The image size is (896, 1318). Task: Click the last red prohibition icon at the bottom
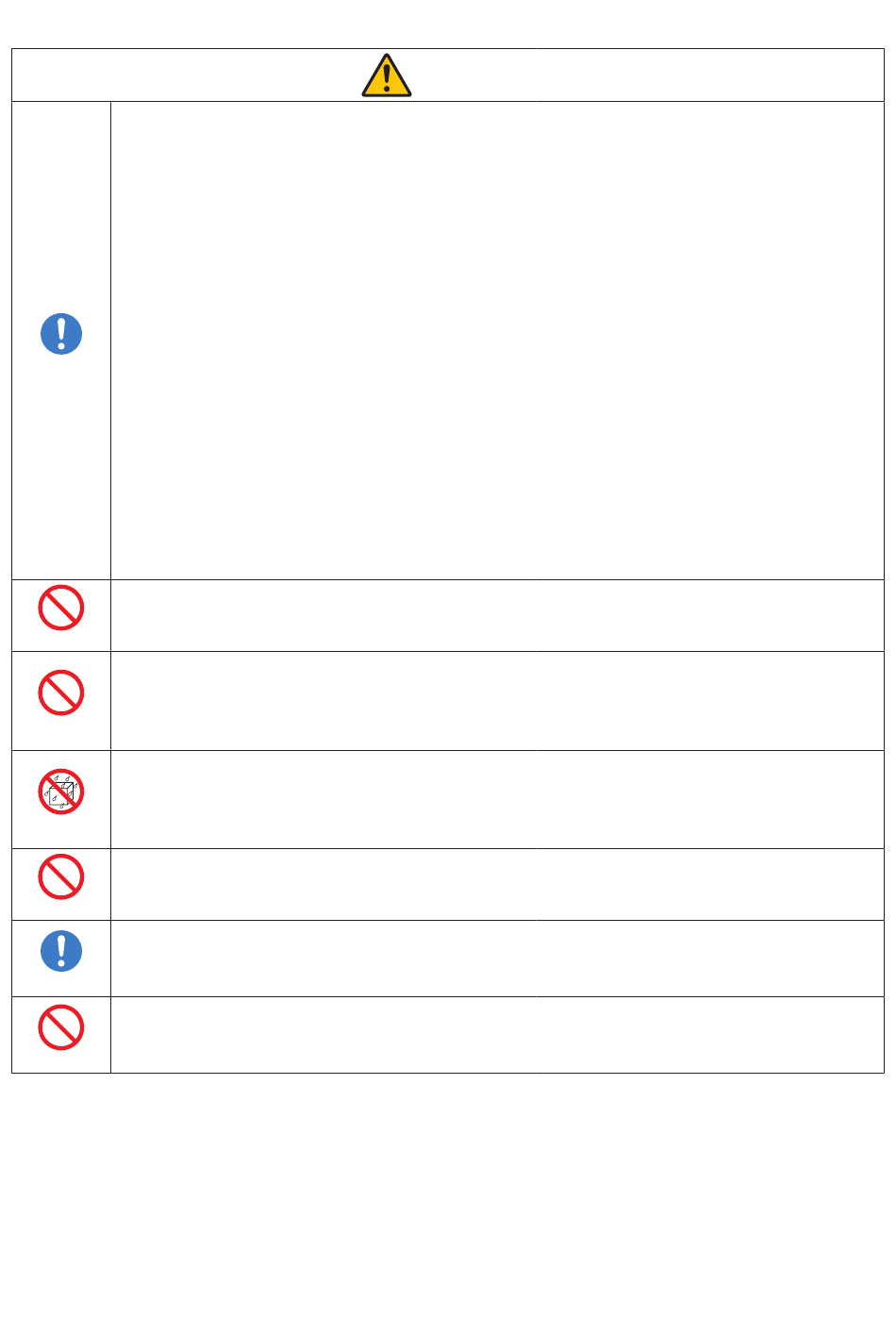61,1026
